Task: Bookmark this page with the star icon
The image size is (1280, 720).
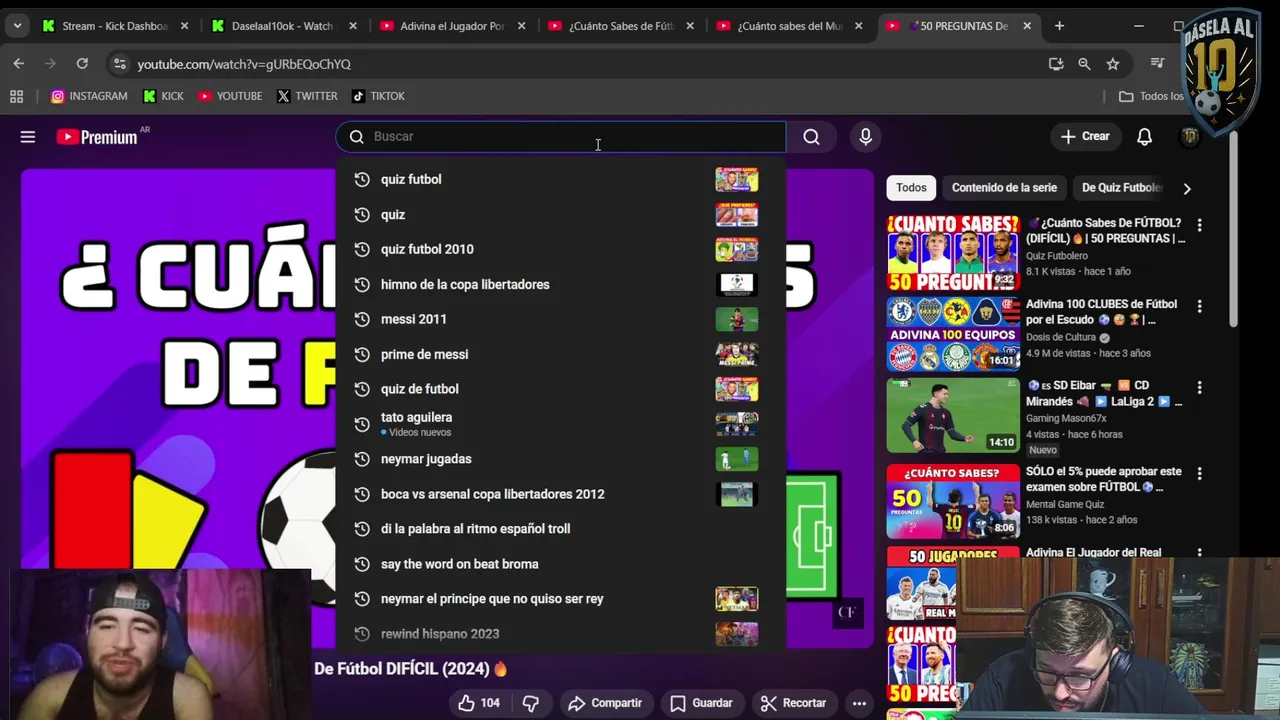Action: point(1113,64)
